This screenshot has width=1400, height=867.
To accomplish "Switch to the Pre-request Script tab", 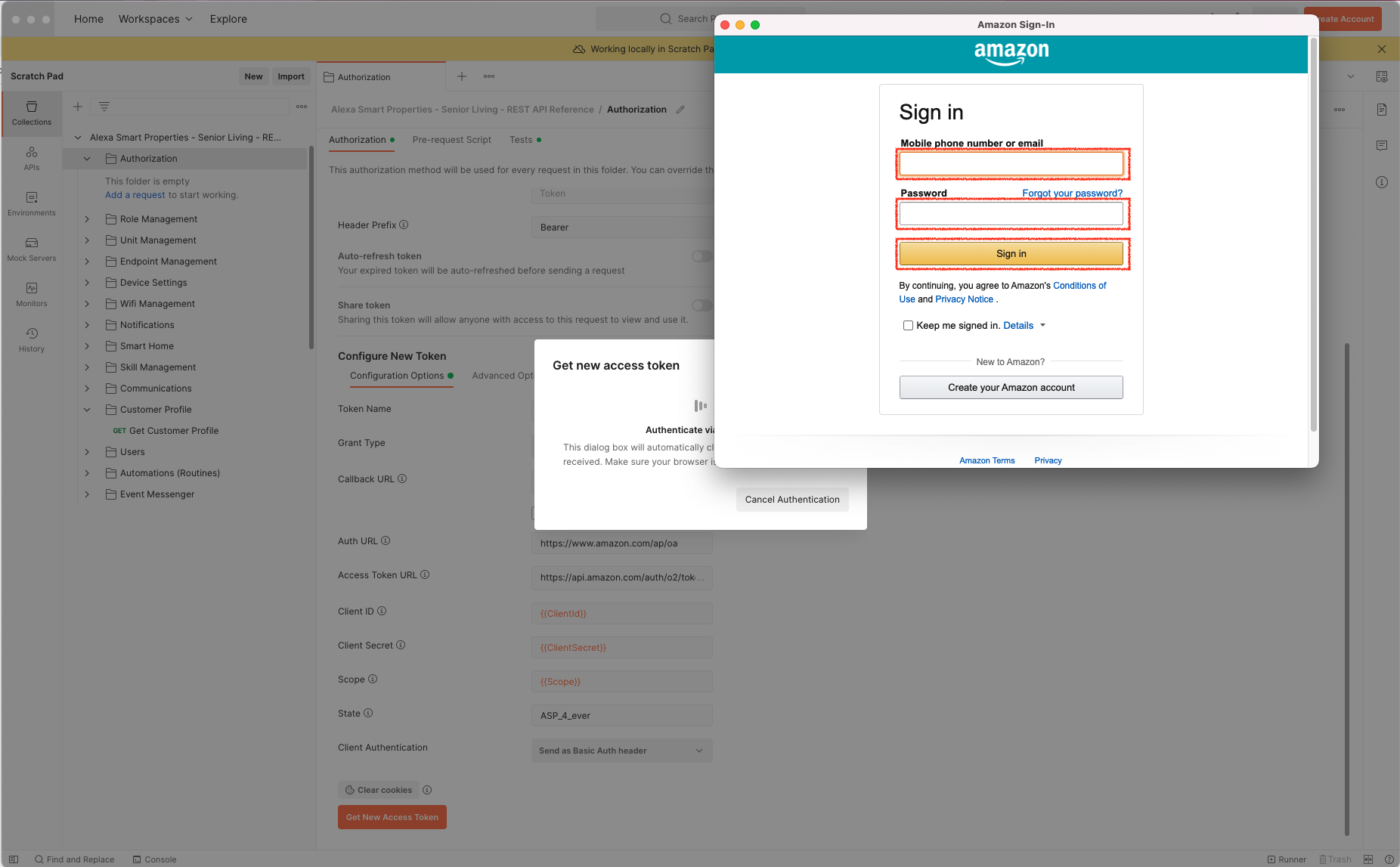I will [452, 140].
